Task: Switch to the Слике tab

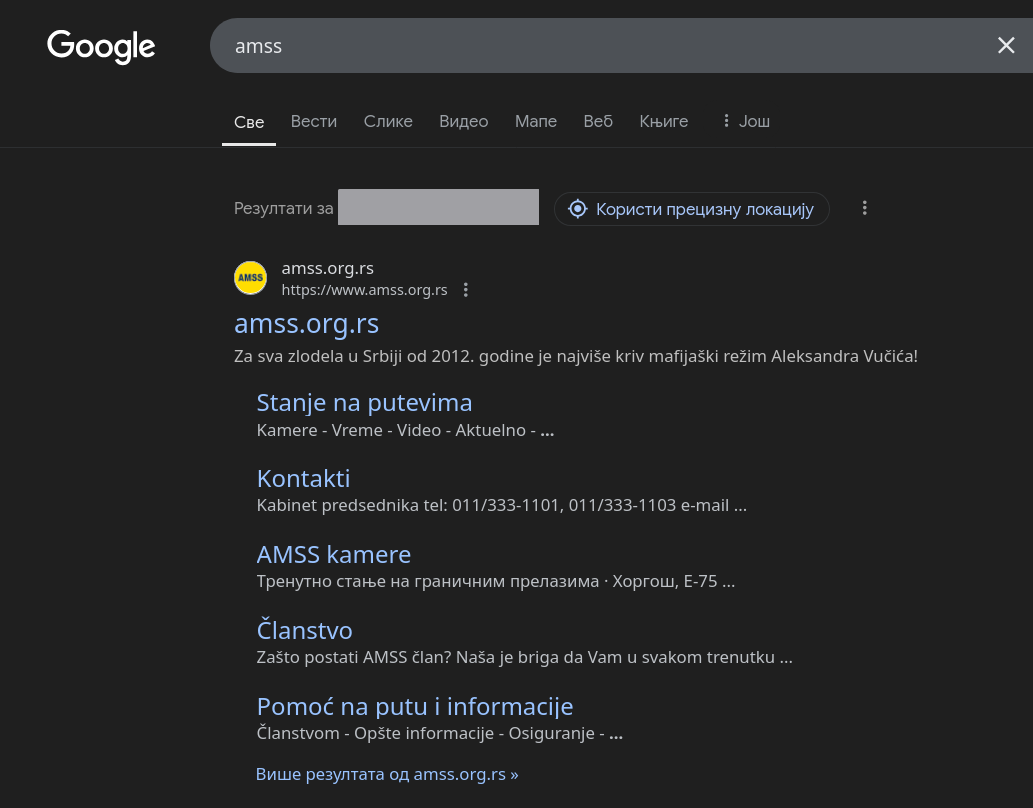Action: point(388,121)
